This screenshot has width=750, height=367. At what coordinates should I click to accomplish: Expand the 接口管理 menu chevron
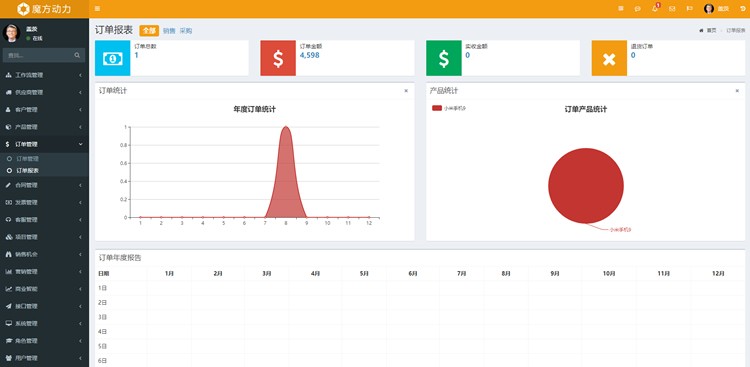(80, 306)
